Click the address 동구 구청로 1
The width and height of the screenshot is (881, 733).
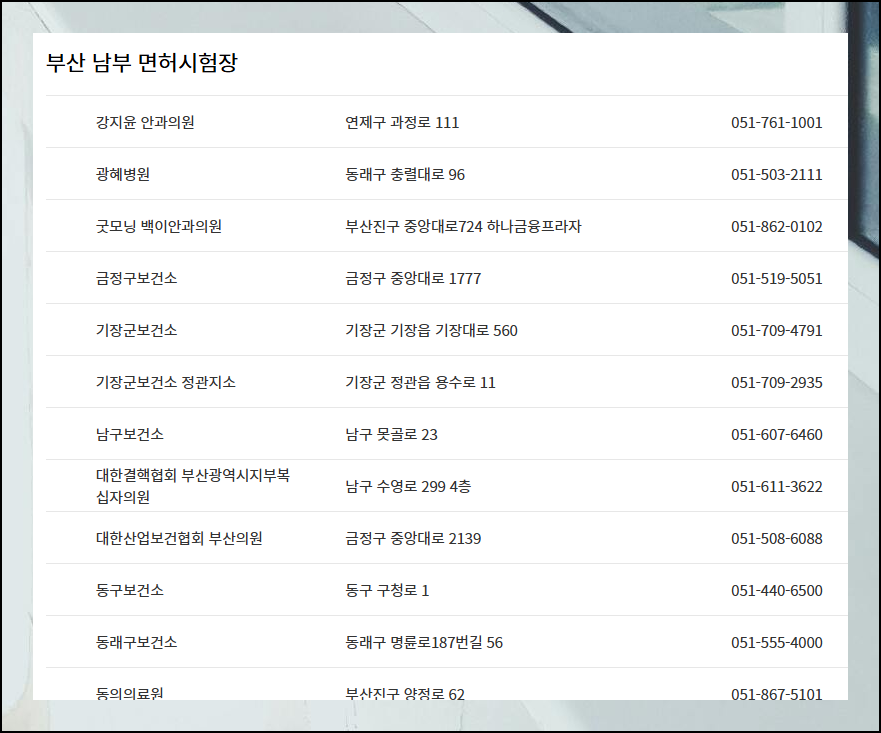(x=387, y=590)
